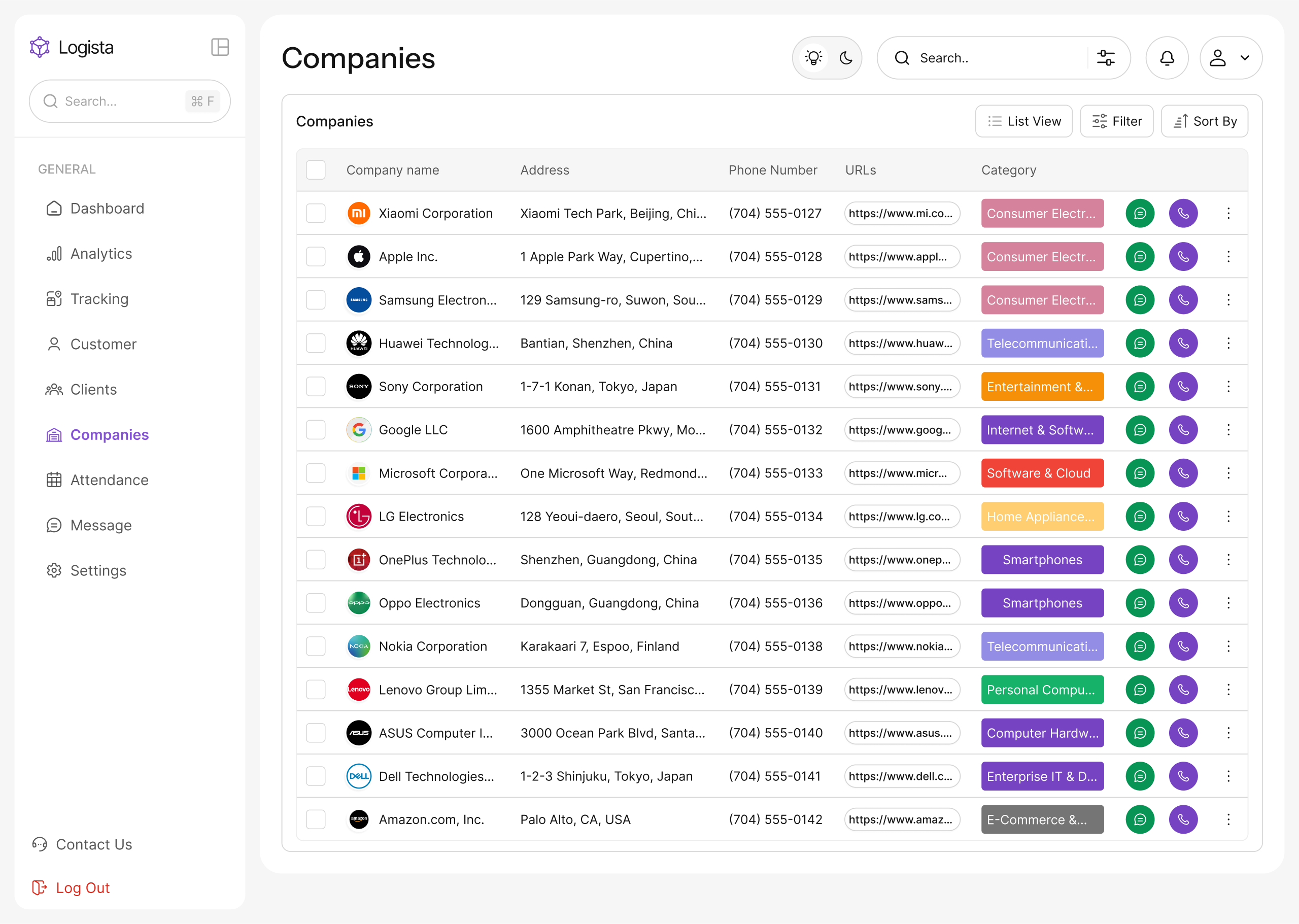The width and height of the screenshot is (1299, 924).
Task: Message Dell Technologies
Action: pyautogui.click(x=1140, y=776)
